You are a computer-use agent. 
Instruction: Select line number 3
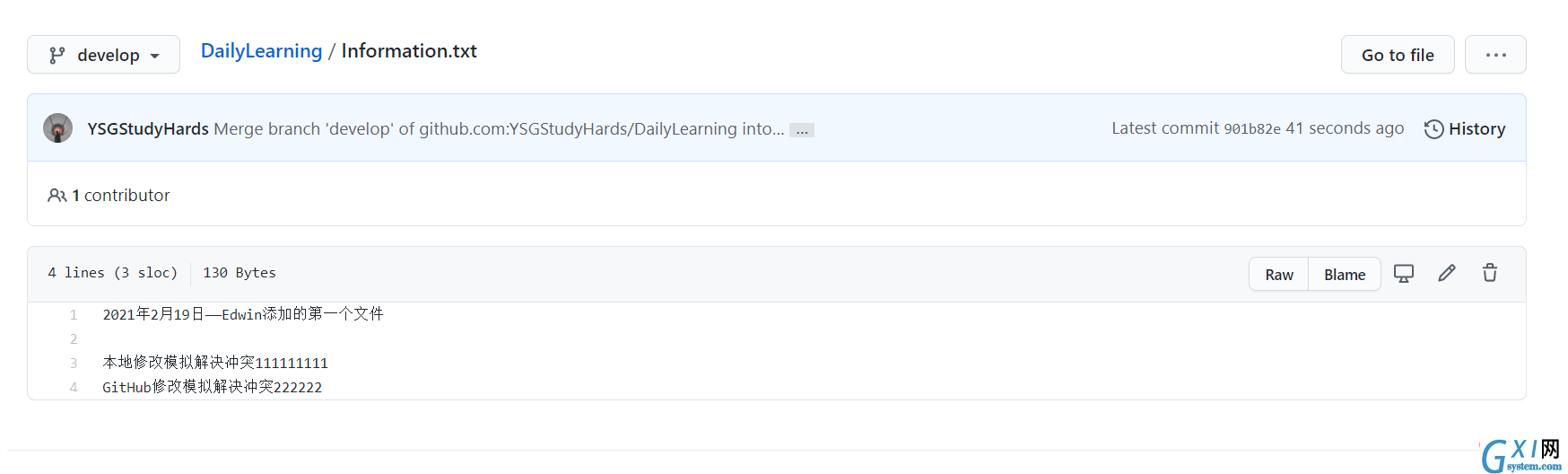[x=74, y=364]
